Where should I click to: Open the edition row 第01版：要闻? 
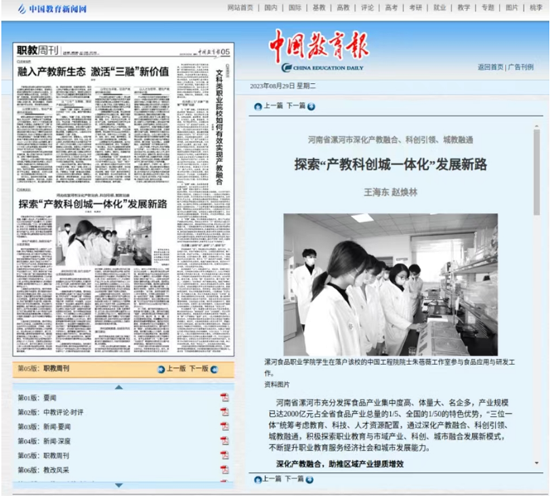[37, 398]
